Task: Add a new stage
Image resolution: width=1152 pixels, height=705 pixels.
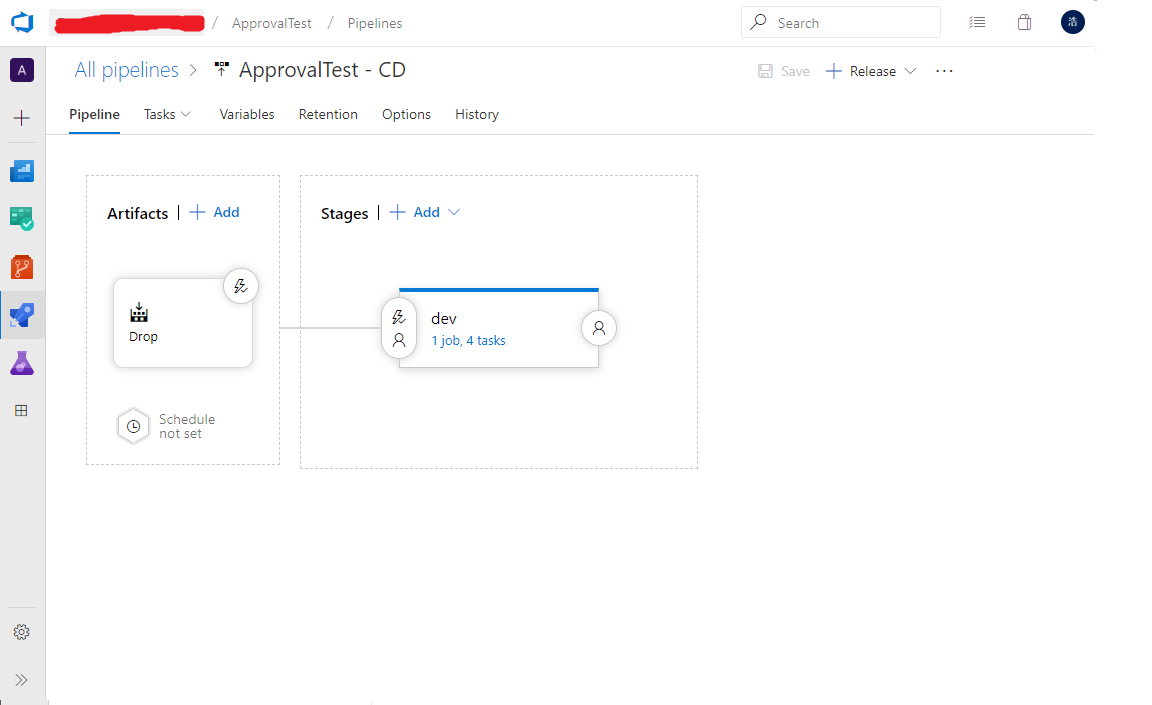Action: (414, 212)
